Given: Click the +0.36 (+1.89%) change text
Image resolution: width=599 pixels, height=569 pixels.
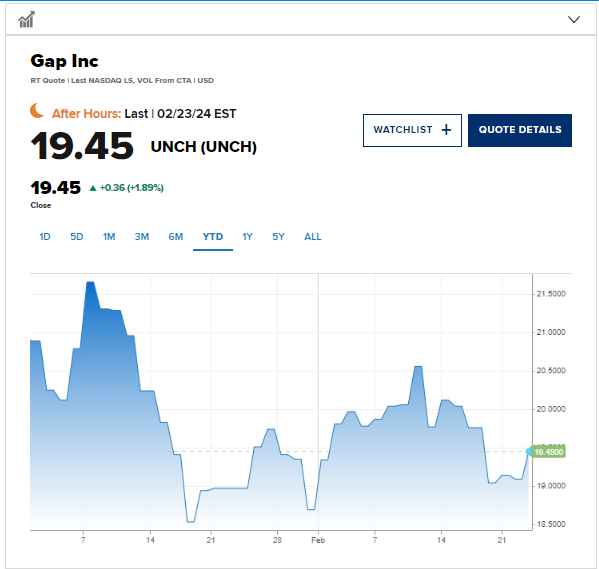Looking at the screenshot, I should pos(131,188).
